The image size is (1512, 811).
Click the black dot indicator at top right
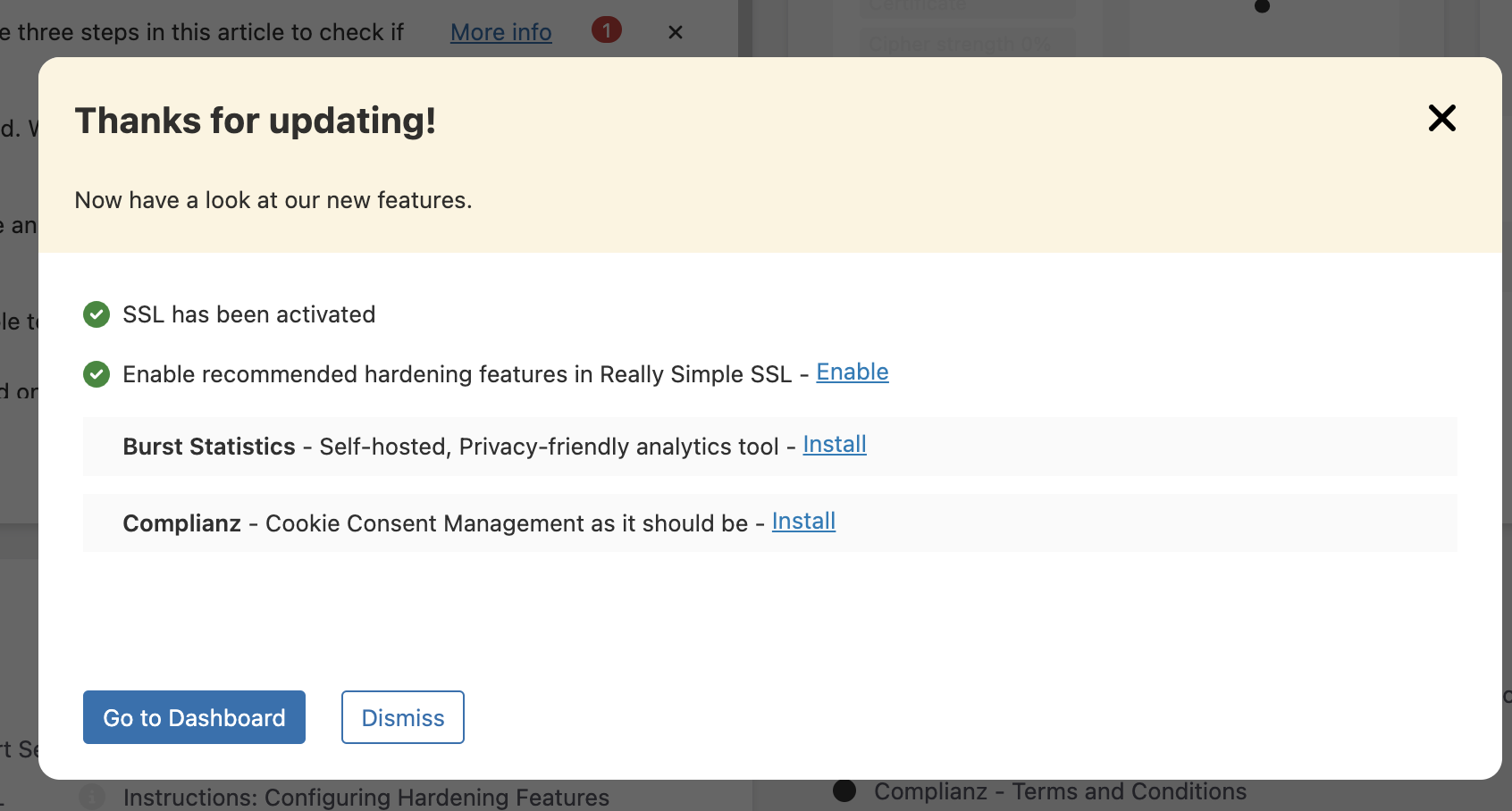tap(1262, 5)
